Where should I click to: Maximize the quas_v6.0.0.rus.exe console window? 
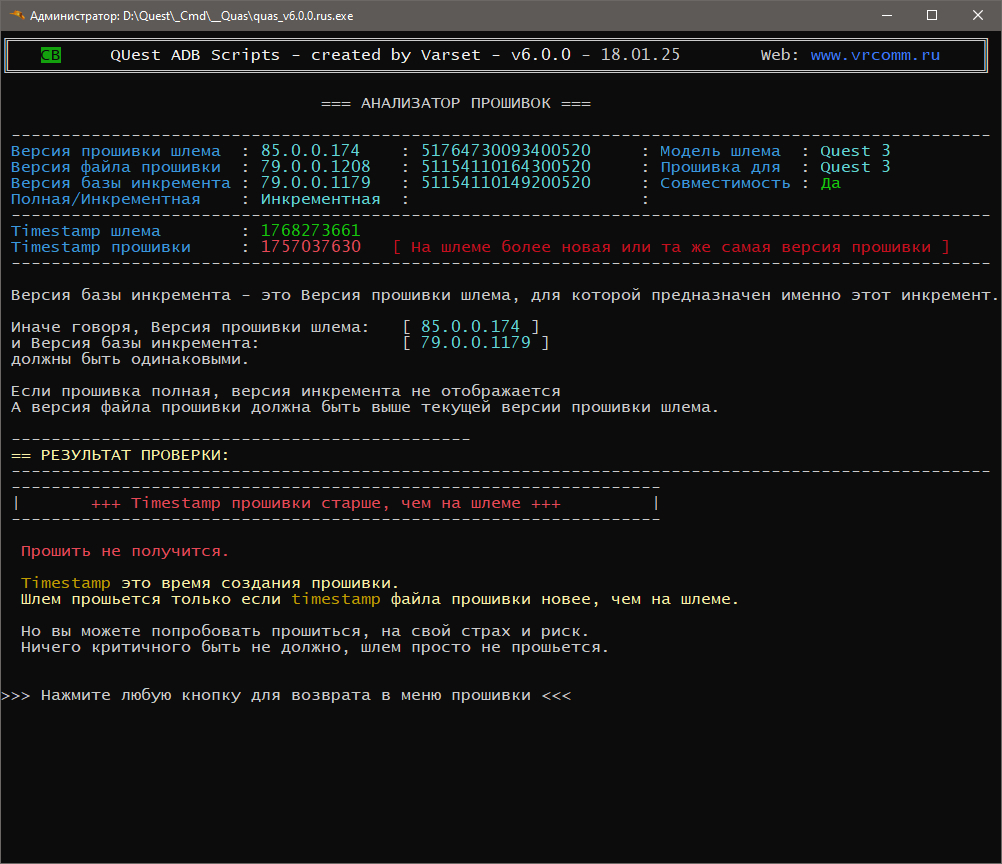pos(932,15)
